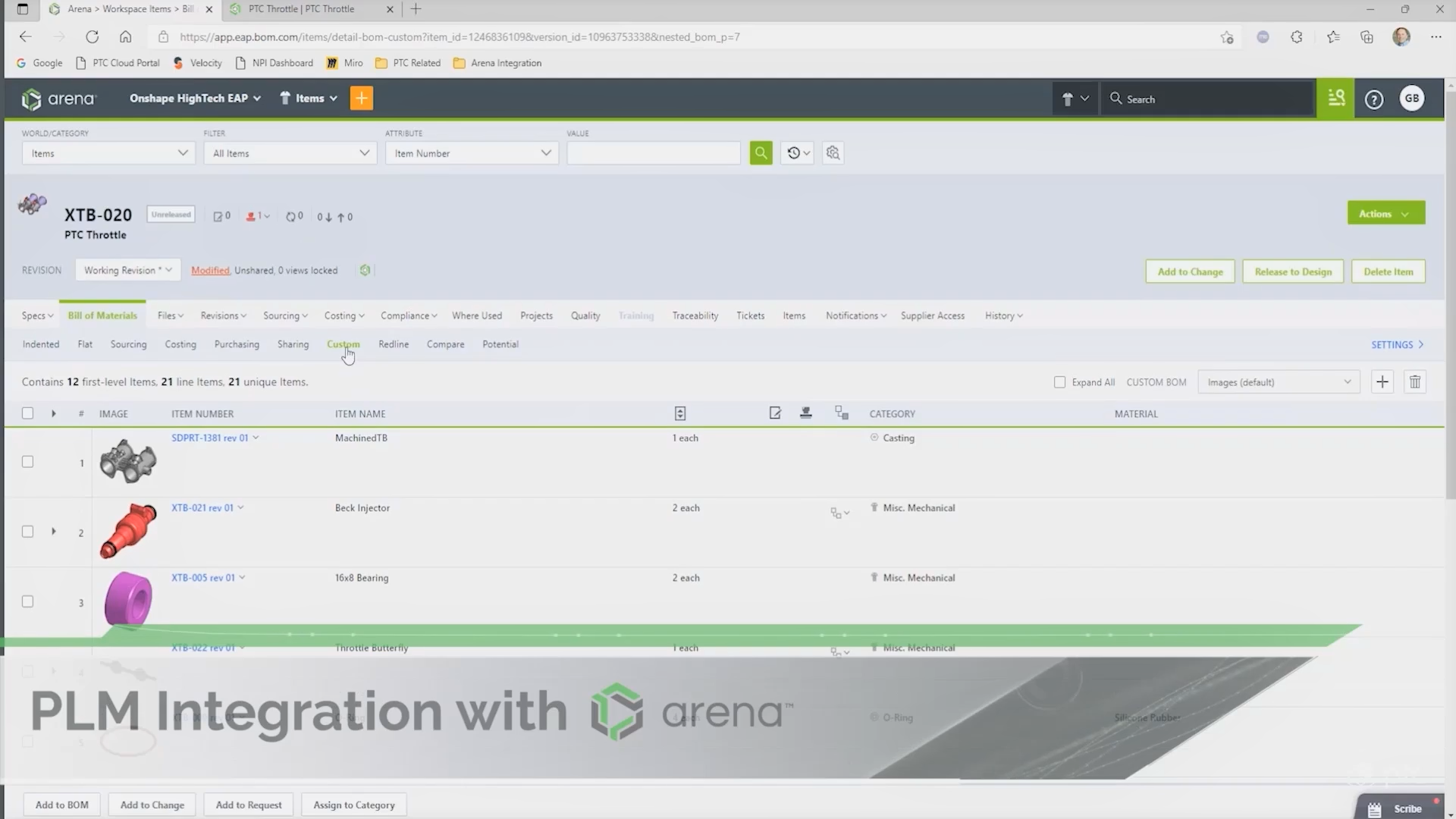The height and width of the screenshot is (819, 1456).
Task: Open the advanced search gear-magnifier icon
Action: pyautogui.click(x=833, y=153)
